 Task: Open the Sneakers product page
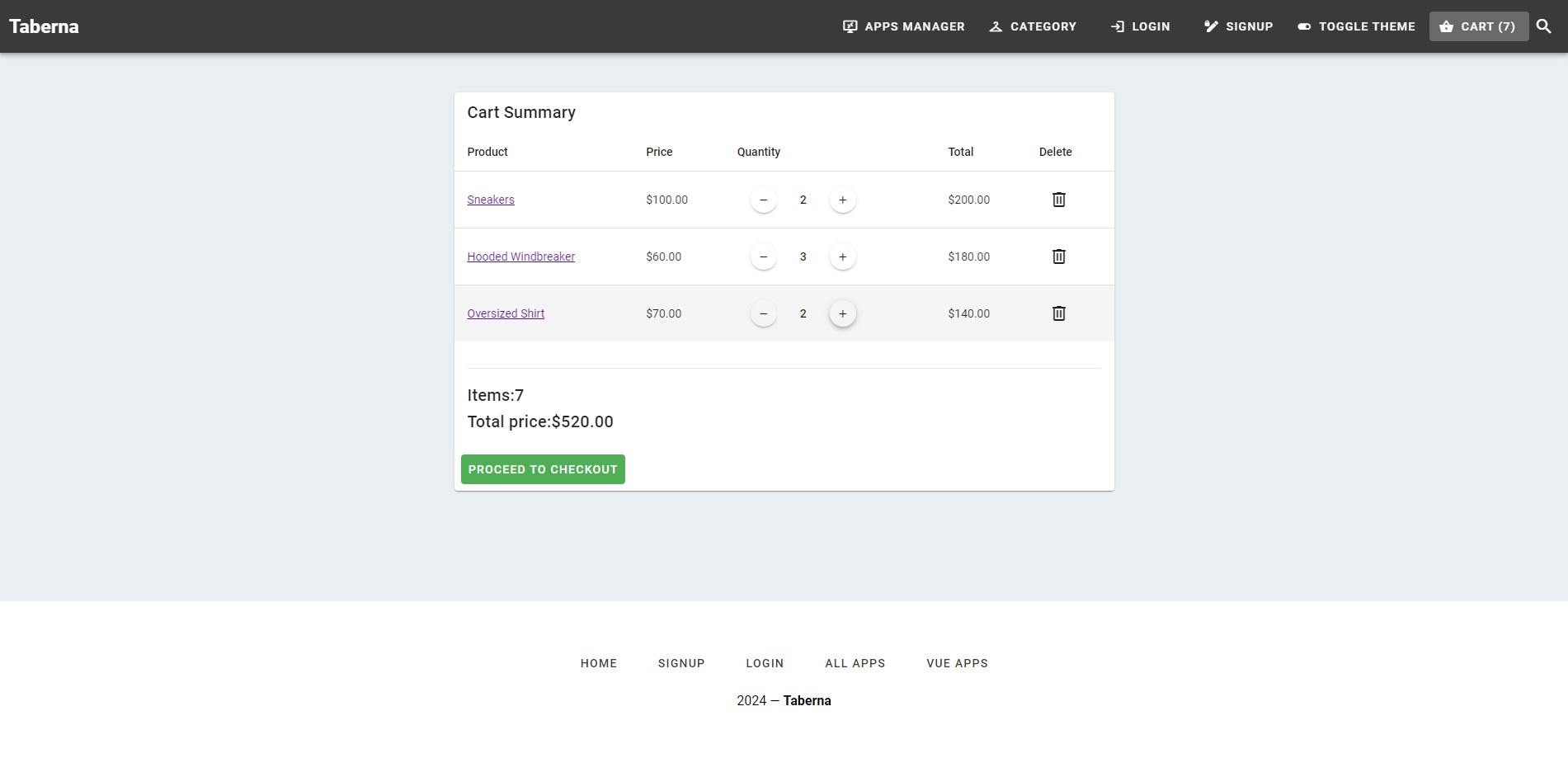tap(491, 199)
